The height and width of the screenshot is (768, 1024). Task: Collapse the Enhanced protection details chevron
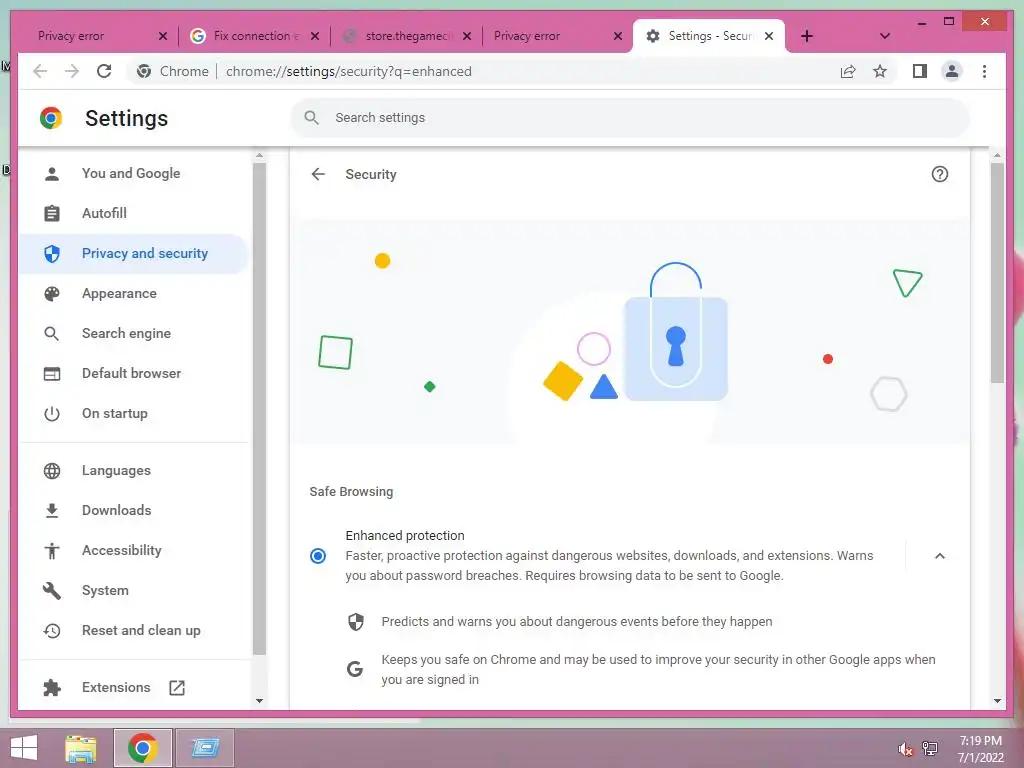[x=939, y=556]
